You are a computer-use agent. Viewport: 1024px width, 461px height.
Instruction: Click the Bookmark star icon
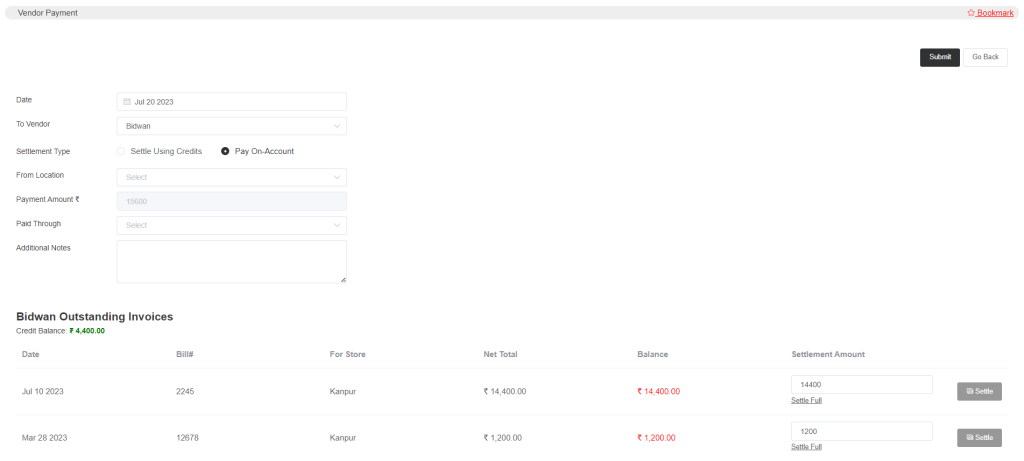coord(970,12)
